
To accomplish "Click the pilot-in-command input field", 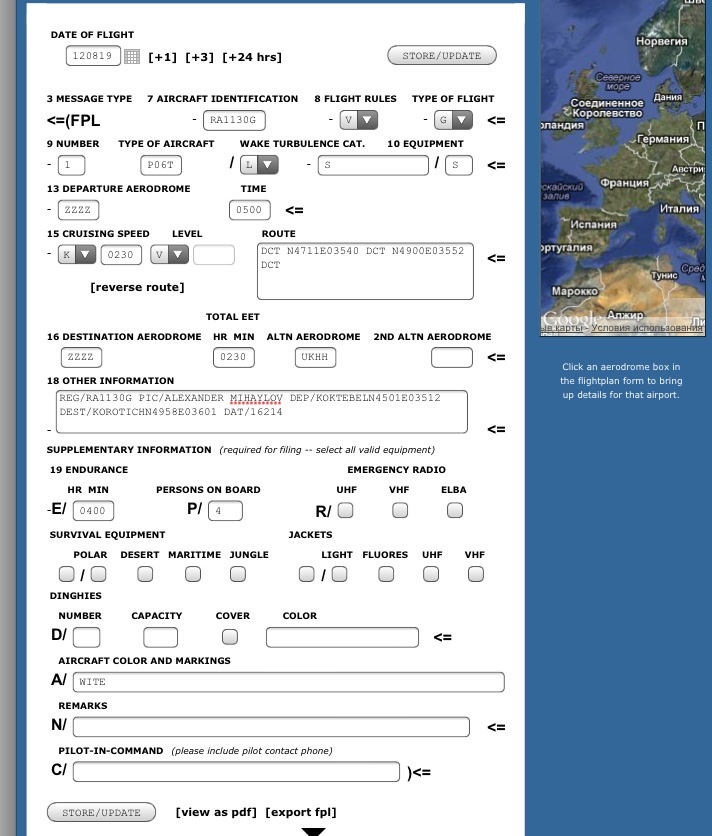I will 236,771.
